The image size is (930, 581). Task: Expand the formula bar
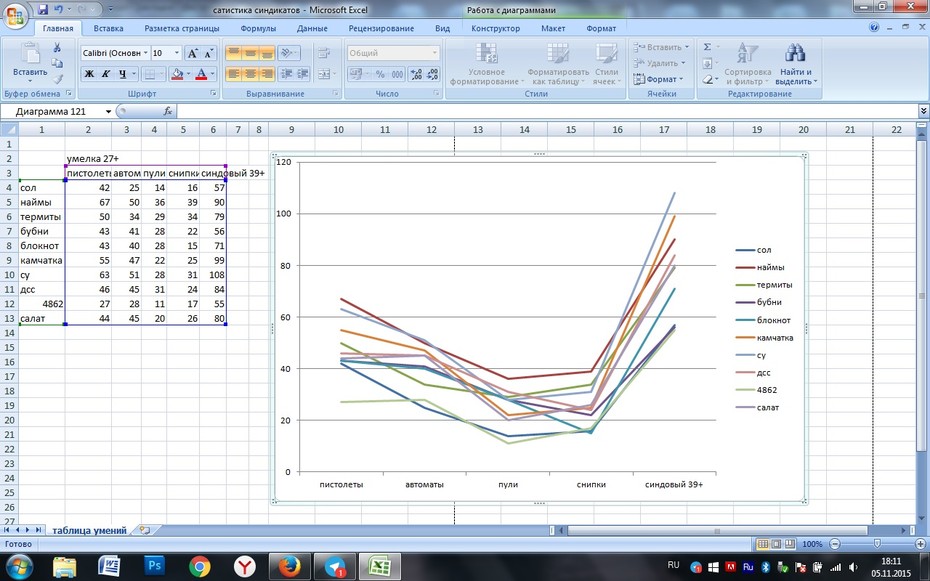923,111
